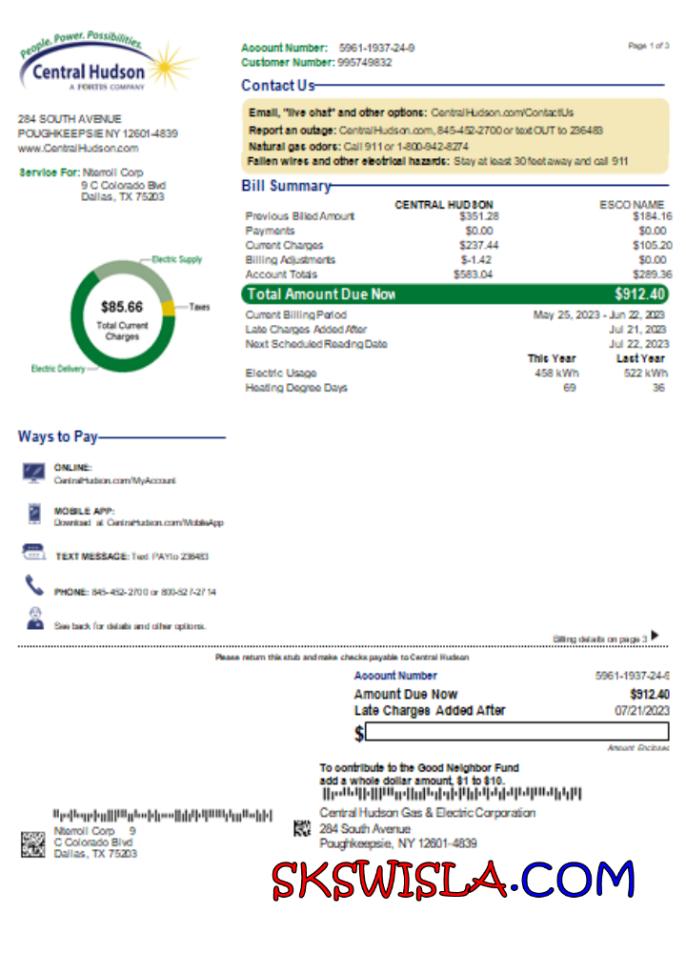Click the person icon beside See back
The width and height of the screenshot is (686, 953).
click(x=34, y=619)
